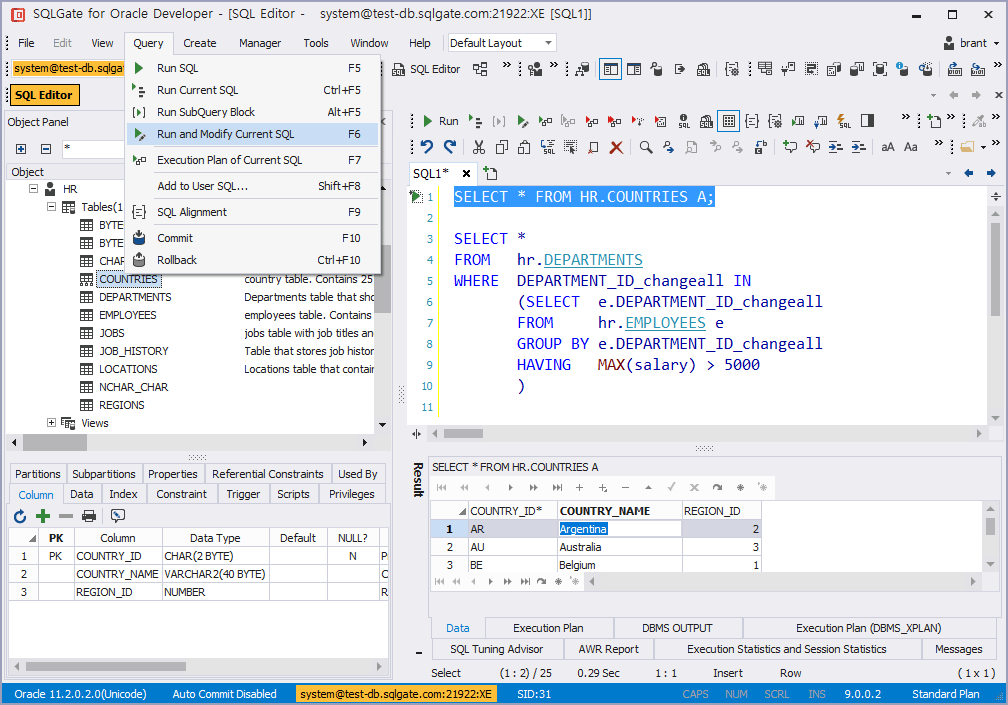The height and width of the screenshot is (705, 1008).
Task: Select the EMPLOYEES table in the object tree
Action: pyautogui.click(x=127, y=315)
